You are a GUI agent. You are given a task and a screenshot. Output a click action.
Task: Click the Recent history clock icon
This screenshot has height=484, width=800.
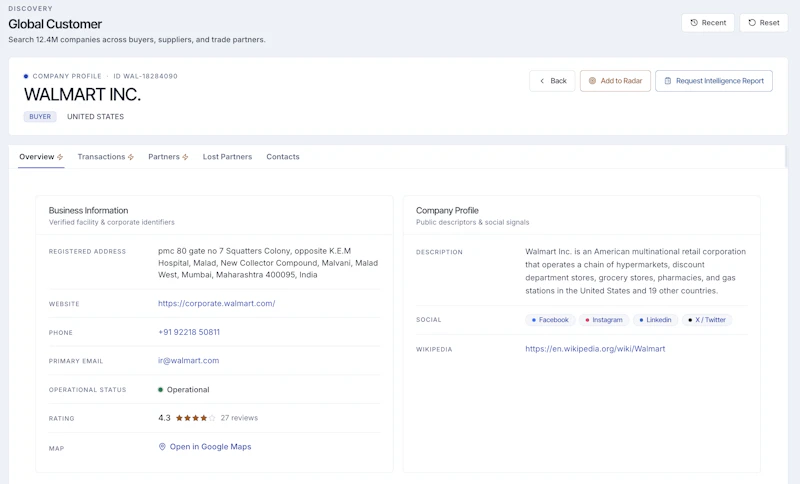click(x=694, y=22)
